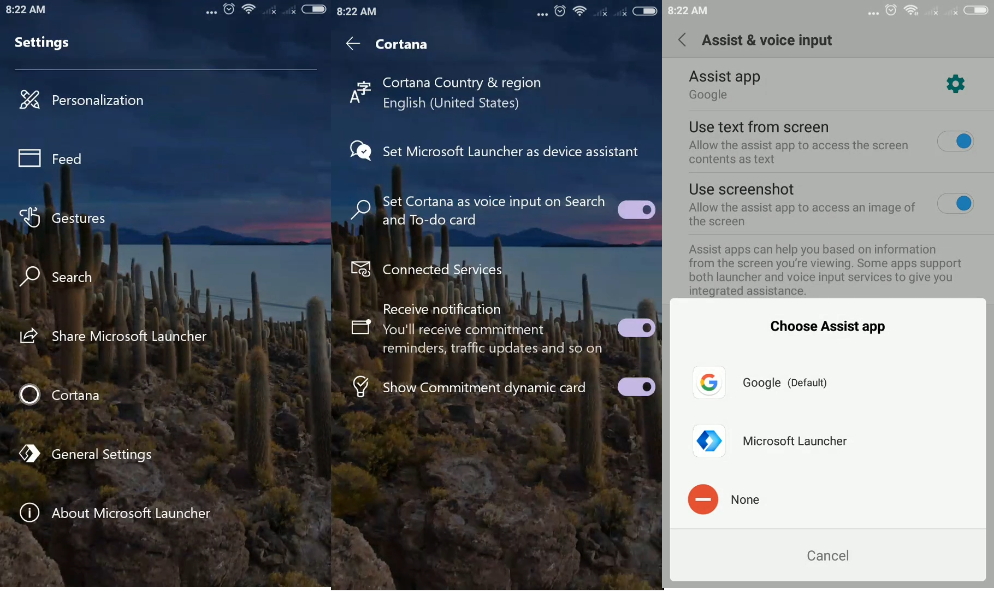Image resolution: width=994 pixels, height=591 pixels.
Task: Click the Choose Assist app heading
Action: click(827, 326)
